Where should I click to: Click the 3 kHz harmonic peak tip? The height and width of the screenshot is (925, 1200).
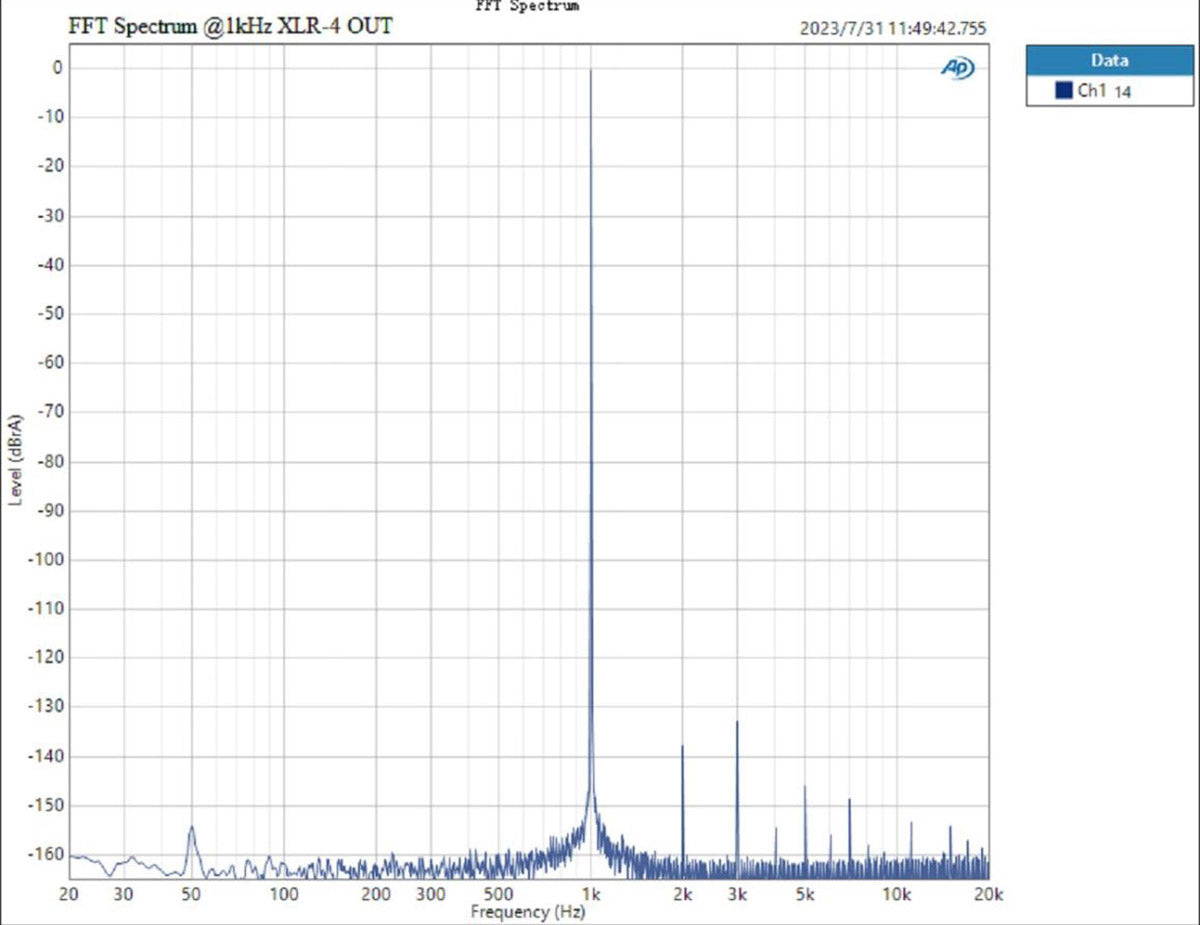pos(737,722)
